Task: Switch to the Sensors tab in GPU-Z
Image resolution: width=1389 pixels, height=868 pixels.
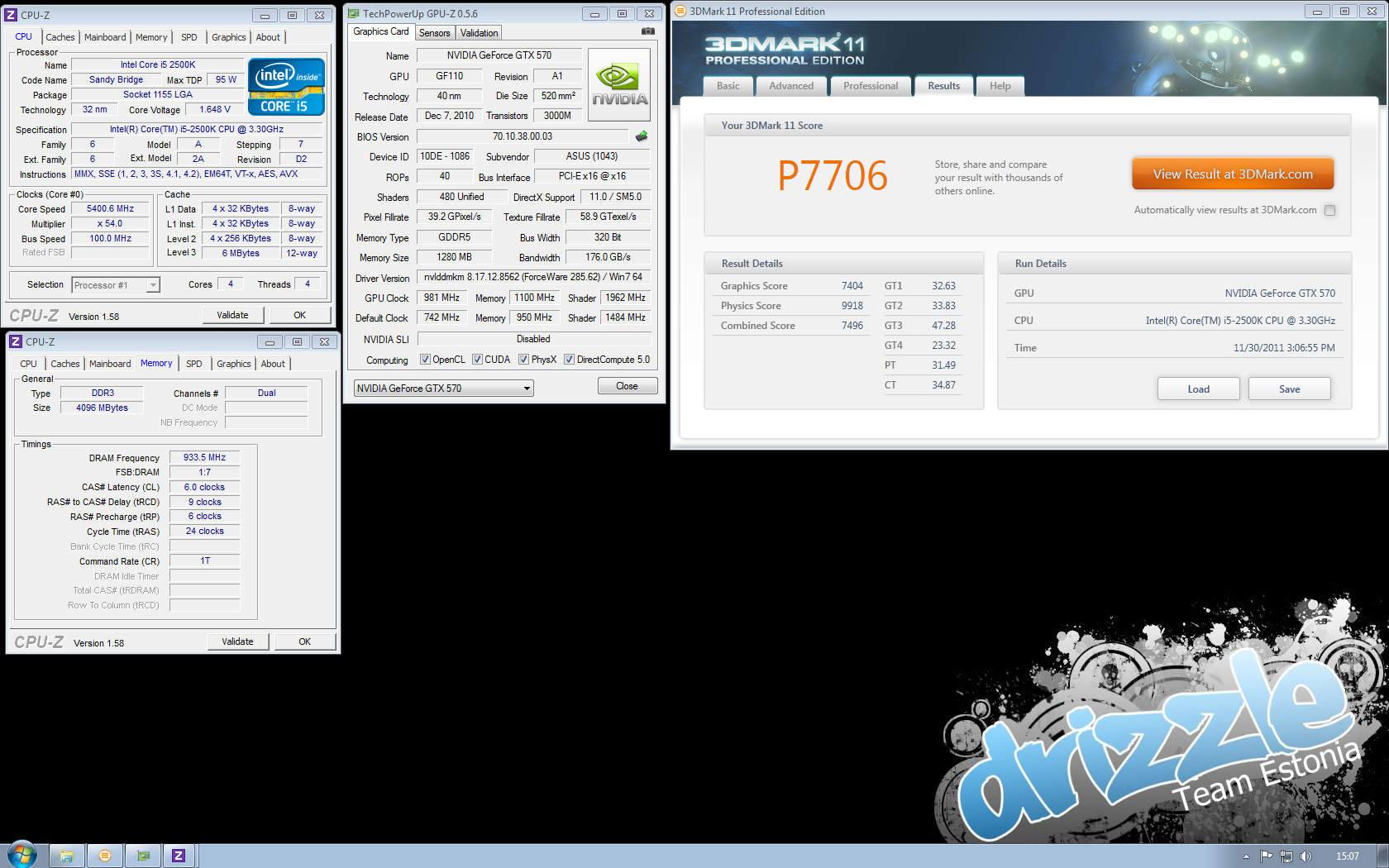Action: (x=435, y=33)
